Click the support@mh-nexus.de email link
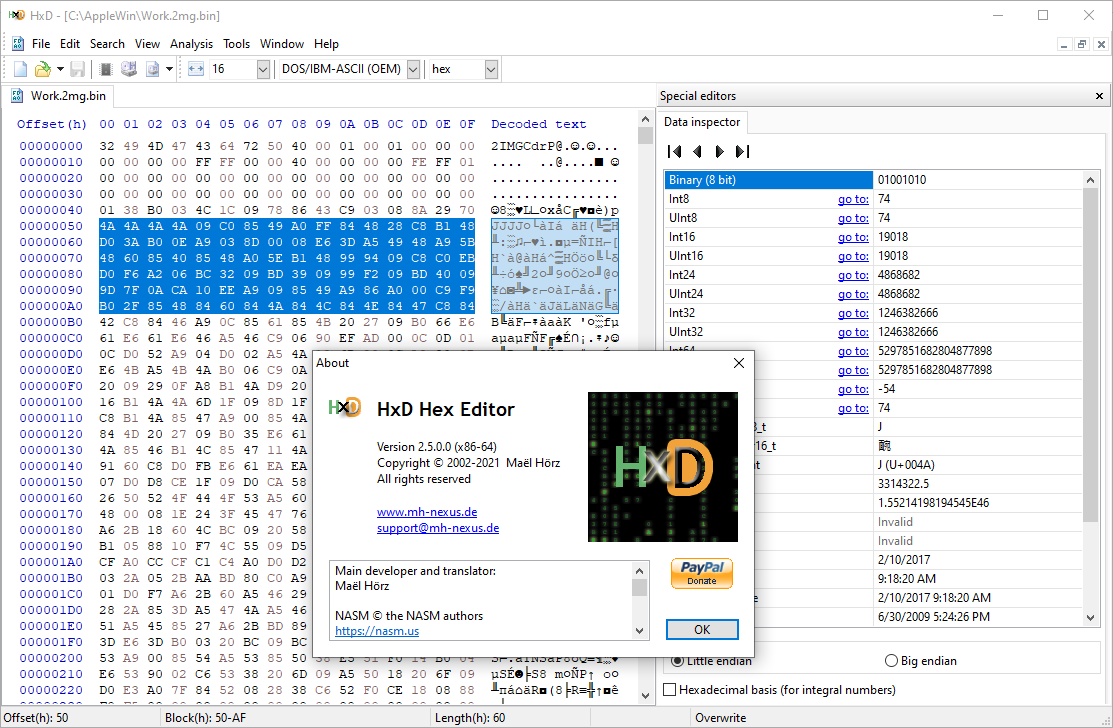Viewport: 1113px width, 728px height. point(438,528)
